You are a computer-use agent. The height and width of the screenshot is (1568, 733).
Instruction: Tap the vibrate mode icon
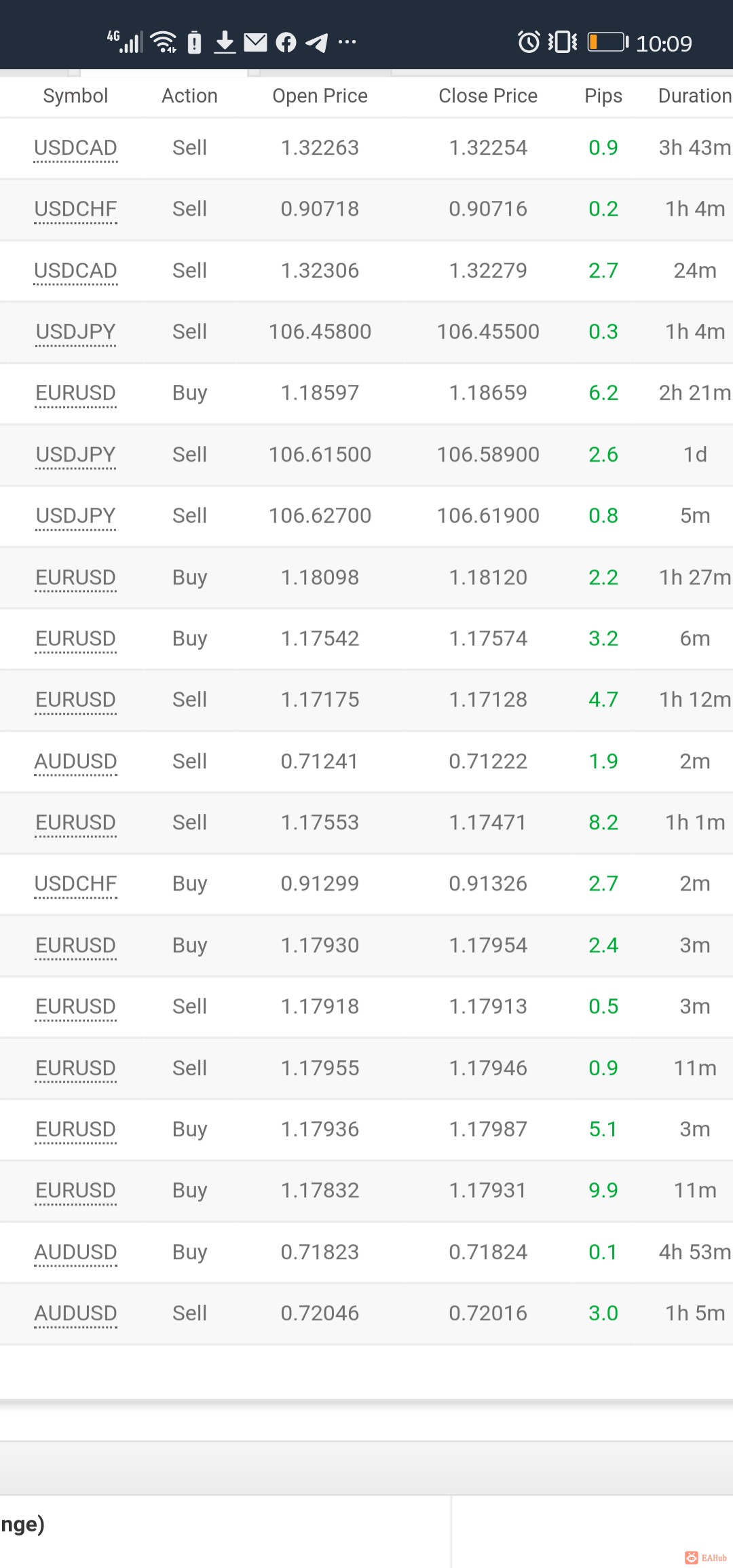pyautogui.click(x=563, y=42)
